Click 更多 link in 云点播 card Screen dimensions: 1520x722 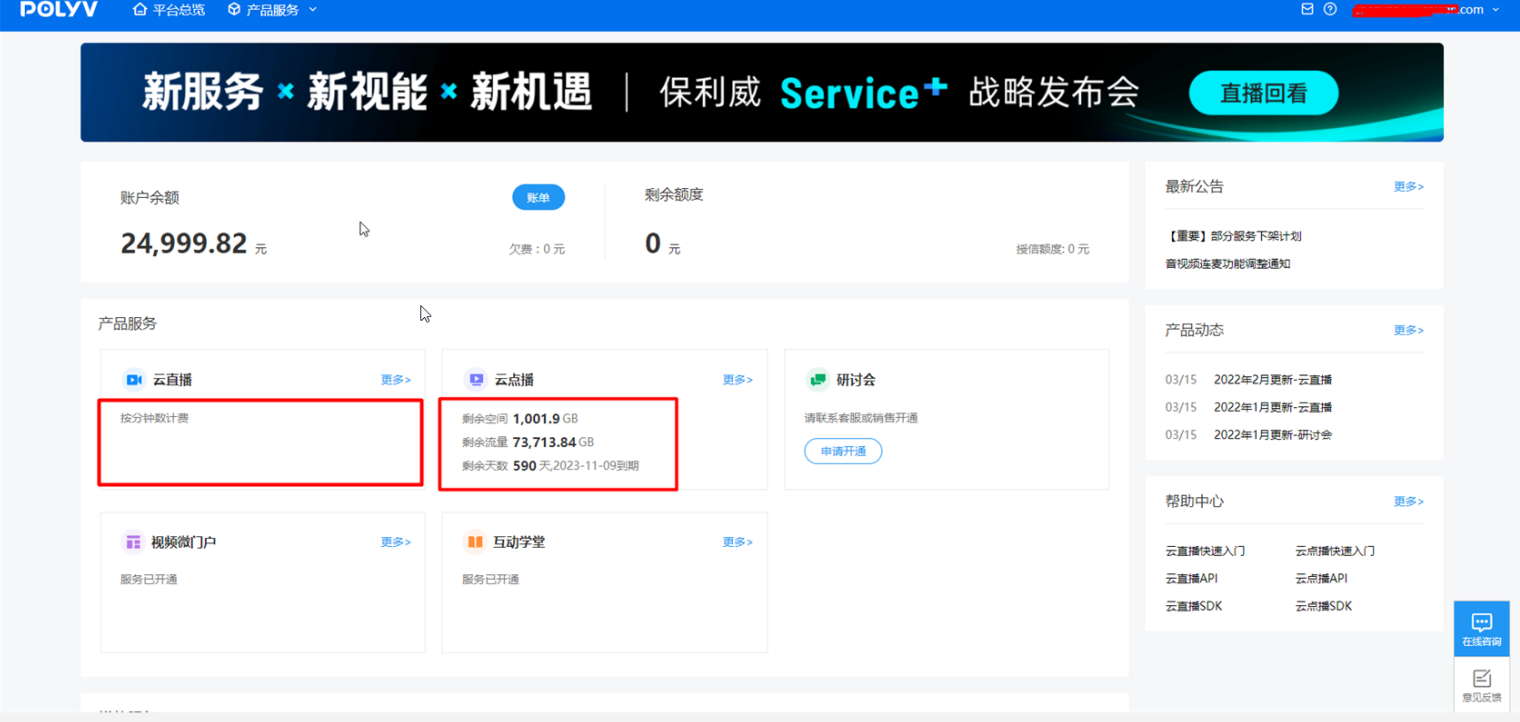(737, 380)
